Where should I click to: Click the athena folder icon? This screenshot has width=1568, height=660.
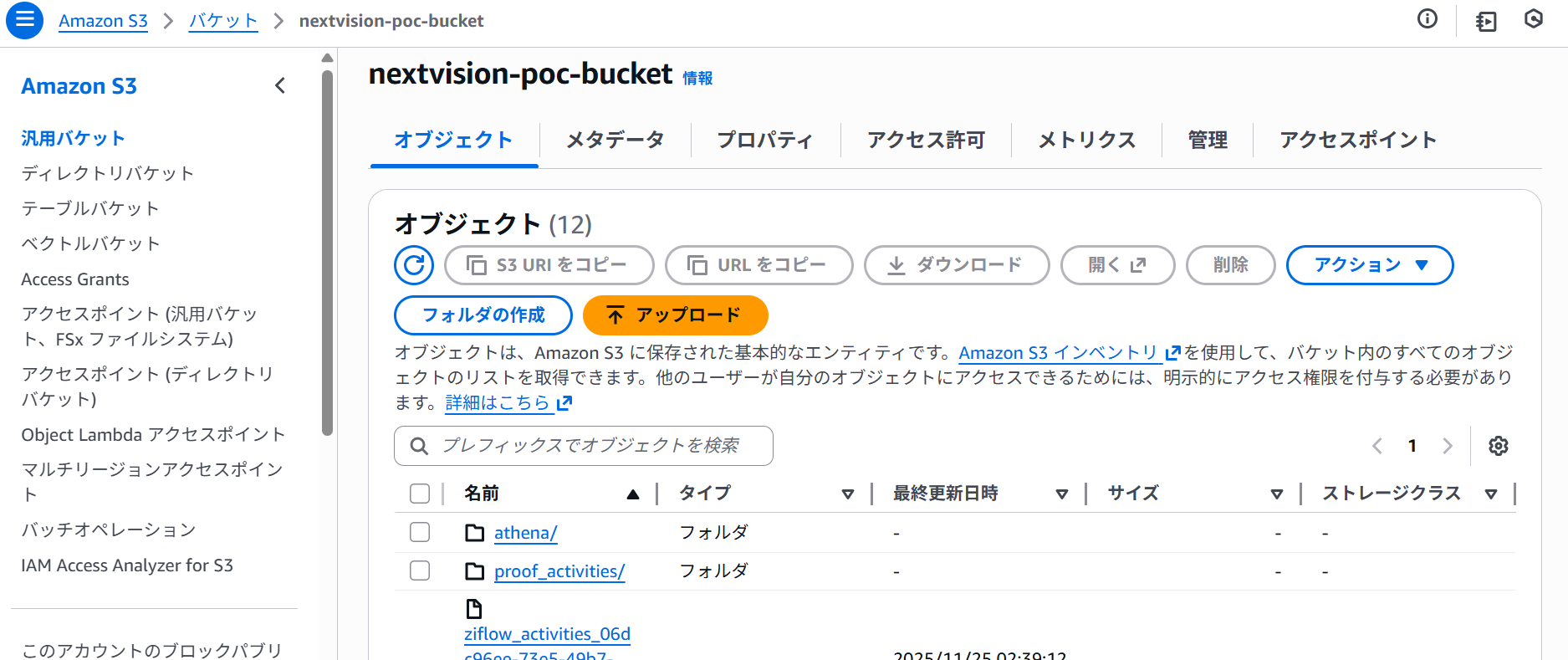click(x=474, y=533)
